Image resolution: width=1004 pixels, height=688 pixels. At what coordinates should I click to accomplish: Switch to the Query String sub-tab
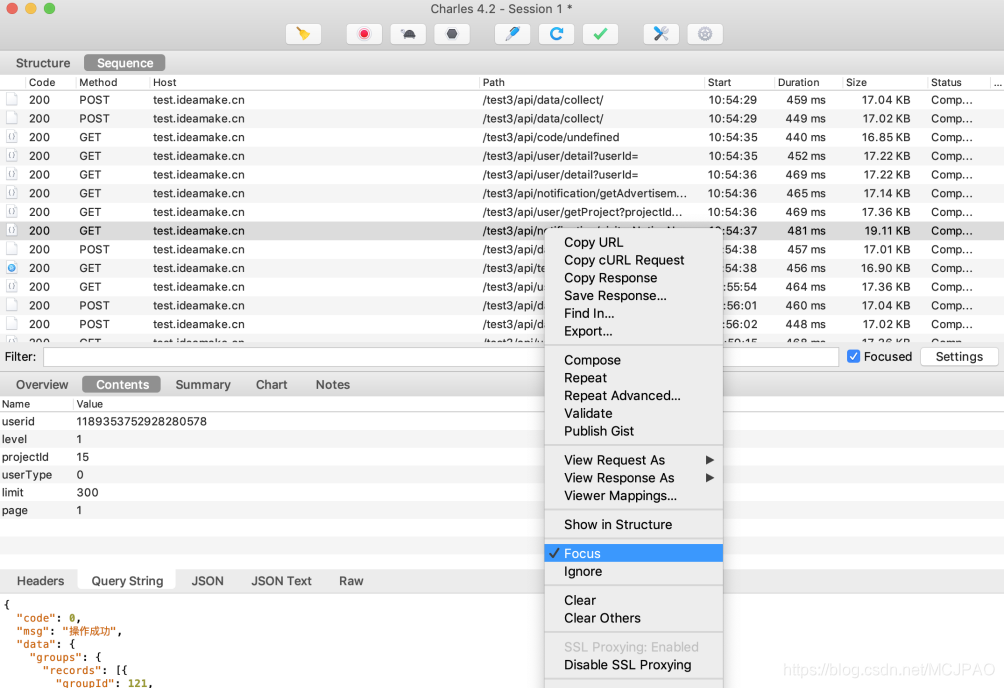[x=127, y=581]
